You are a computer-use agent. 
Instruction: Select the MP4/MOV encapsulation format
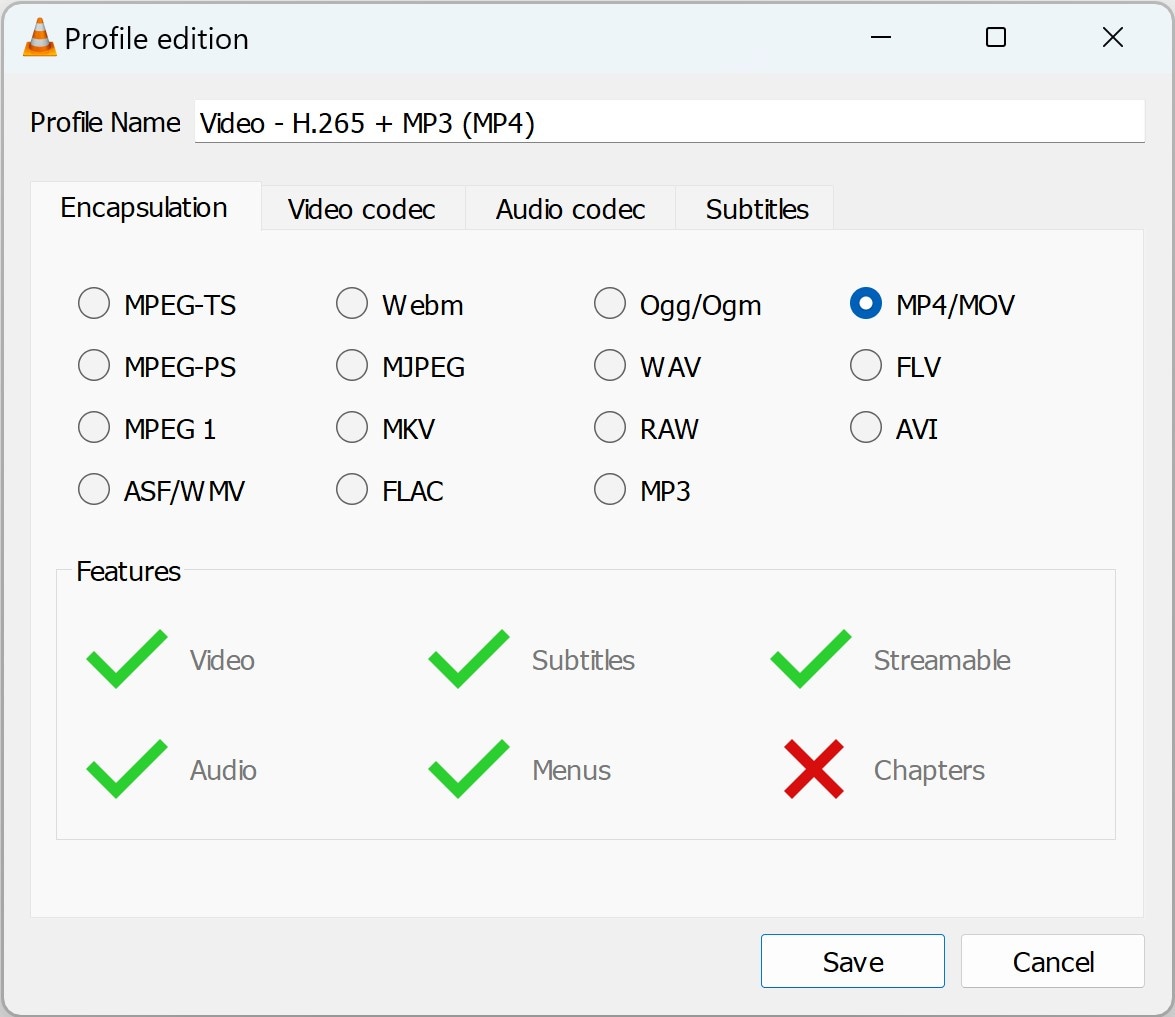865,303
